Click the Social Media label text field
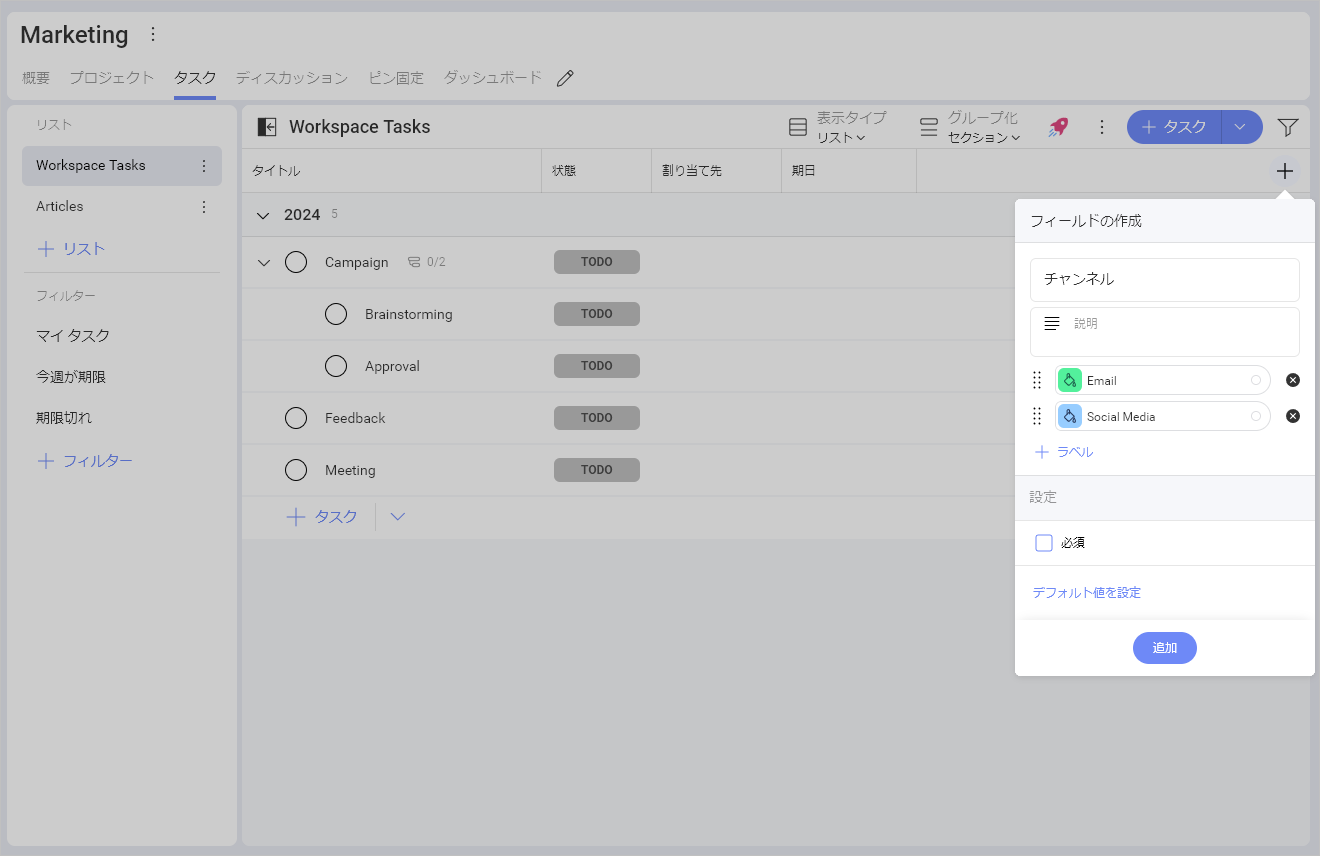This screenshot has height=856, width=1320. [1165, 416]
